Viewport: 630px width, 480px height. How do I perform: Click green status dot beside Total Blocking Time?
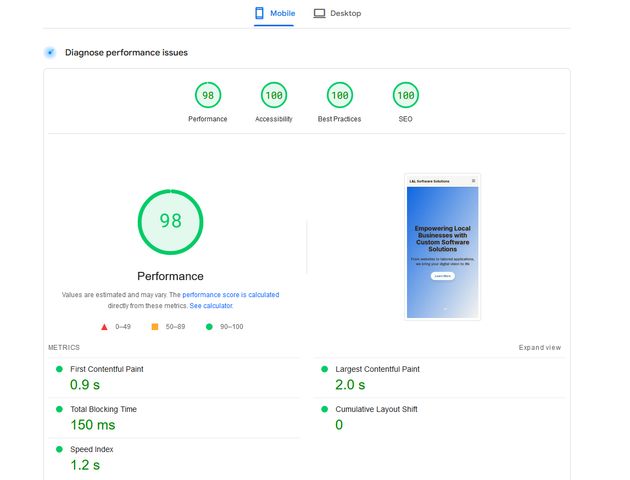(x=59, y=409)
